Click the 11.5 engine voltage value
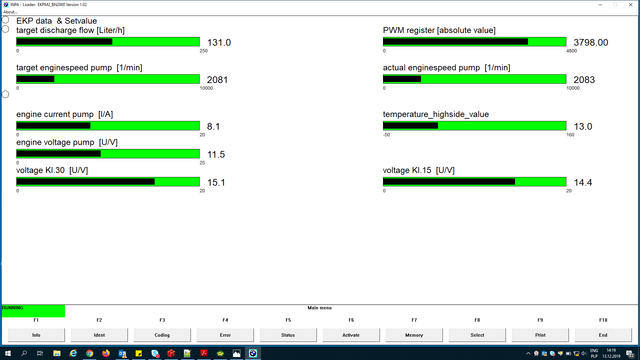The height and width of the screenshot is (360, 640). (216, 155)
